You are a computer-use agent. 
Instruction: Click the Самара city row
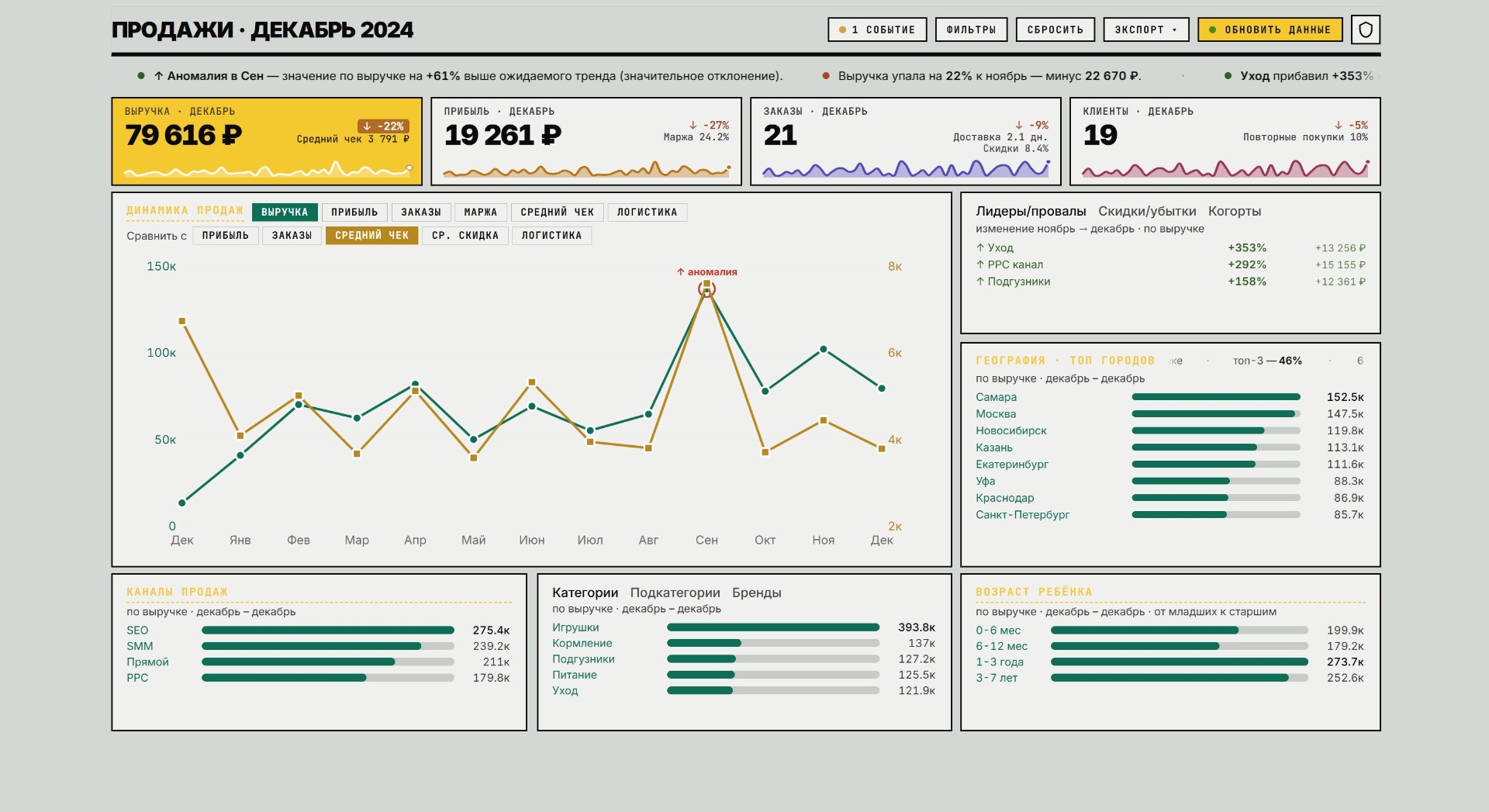(1169, 397)
